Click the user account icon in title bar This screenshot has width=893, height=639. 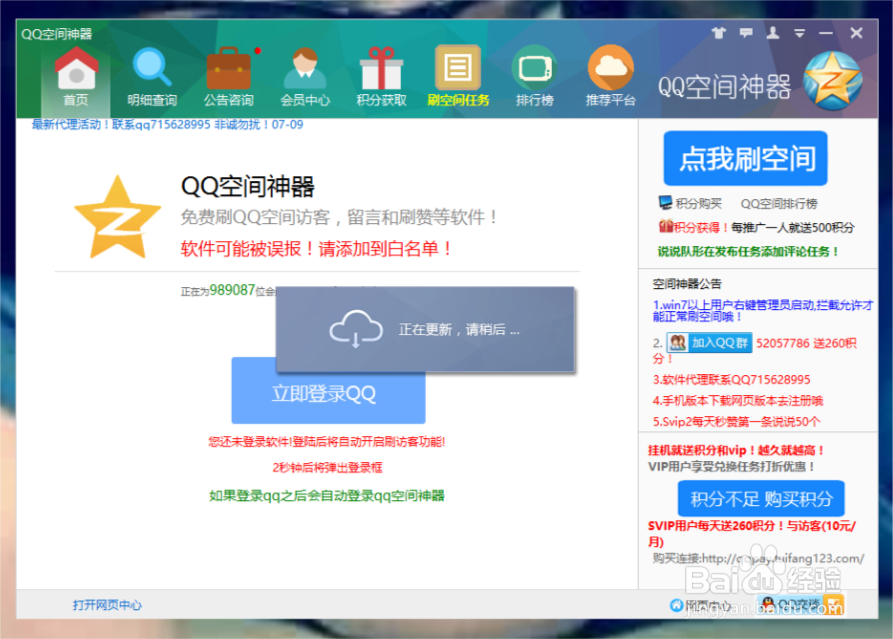pyautogui.click(x=773, y=32)
